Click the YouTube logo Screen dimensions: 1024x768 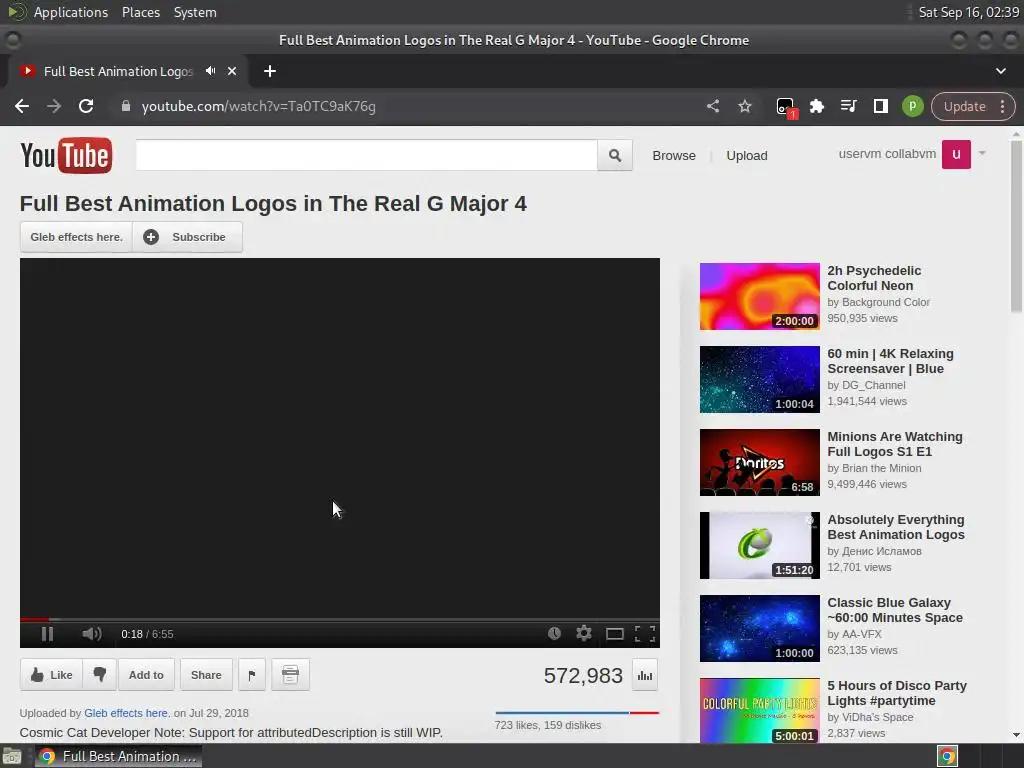pos(66,155)
